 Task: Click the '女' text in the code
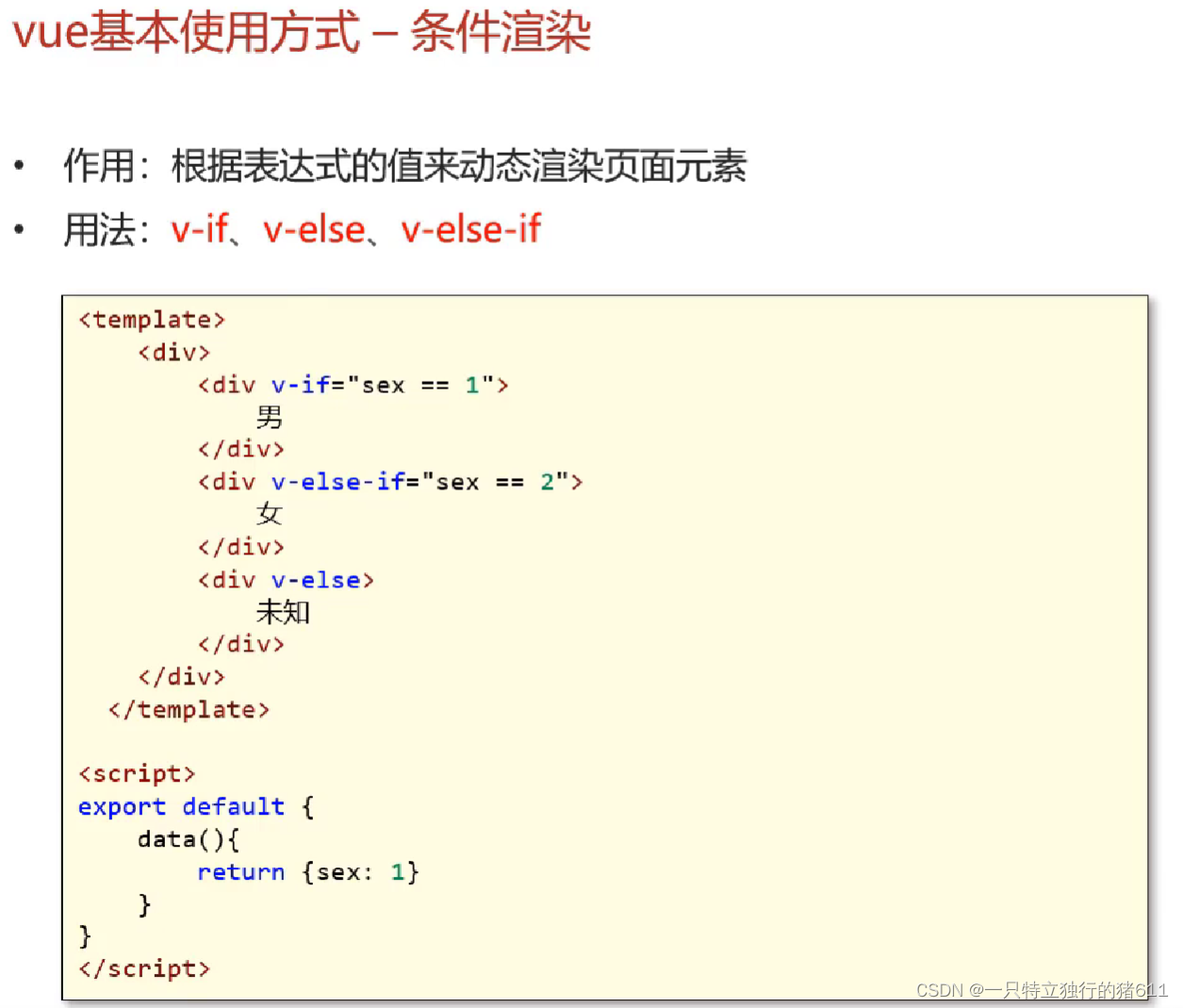[270, 514]
